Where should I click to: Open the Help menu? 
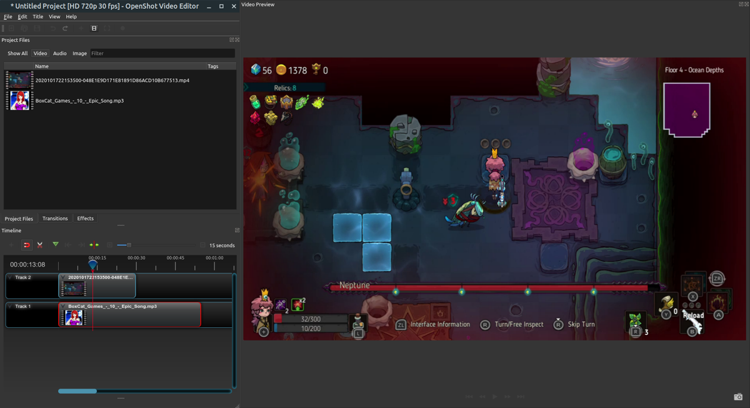click(x=71, y=17)
